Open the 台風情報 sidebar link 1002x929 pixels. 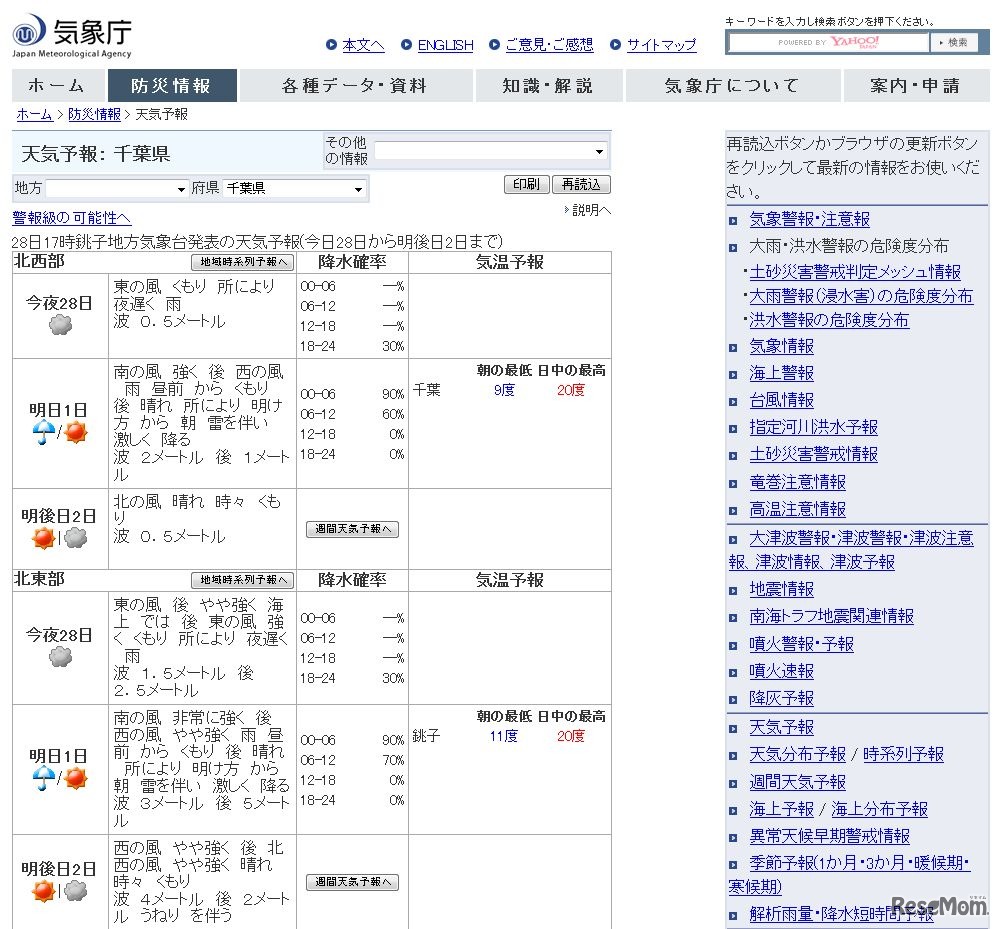tap(781, 400)
